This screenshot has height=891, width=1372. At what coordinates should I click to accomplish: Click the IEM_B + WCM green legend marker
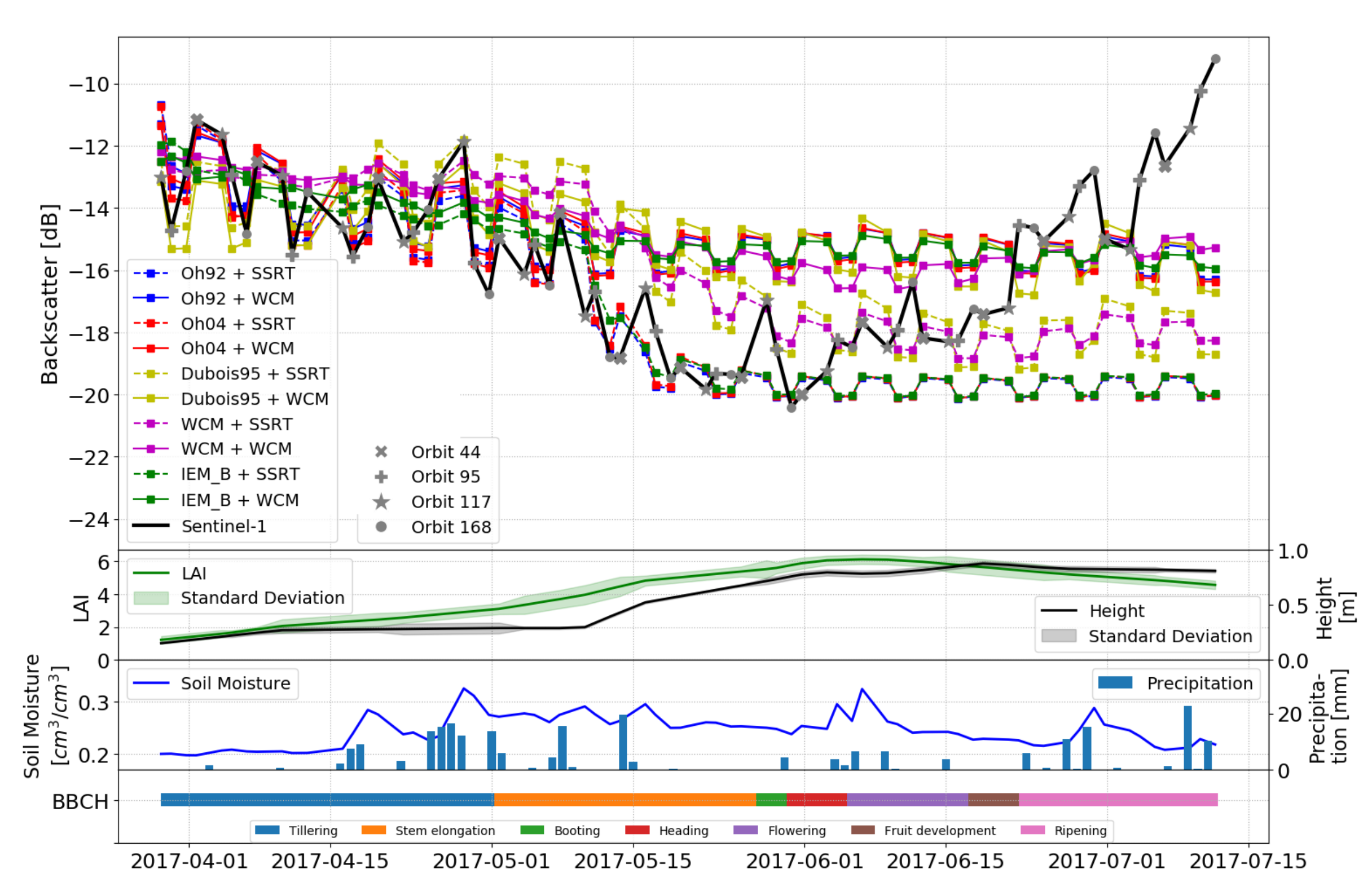(x=151, y=500)
